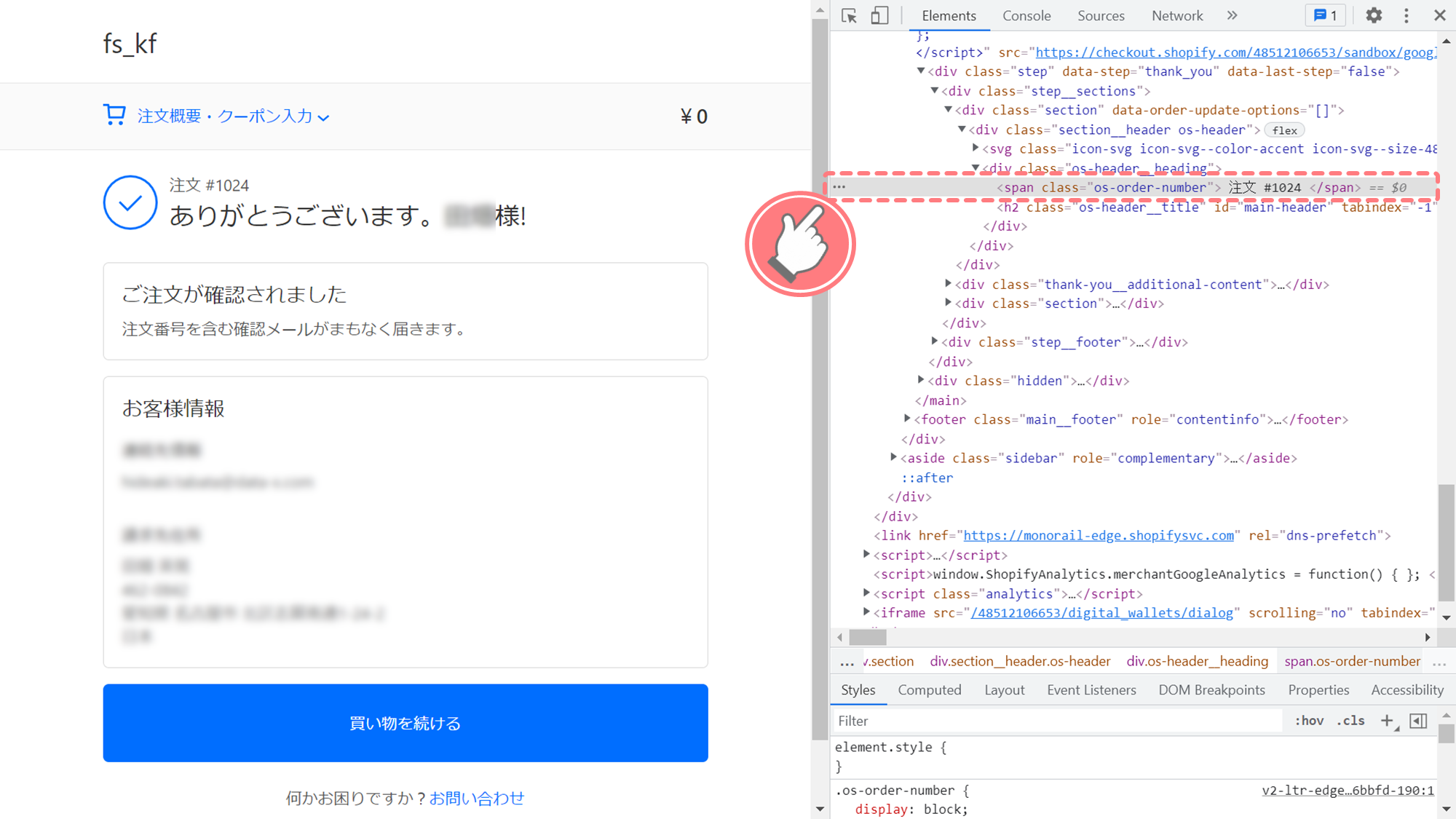Open the console messages badge showing 1
Viewport: 1456px width, 819px height.
(x=1325, y=15)
